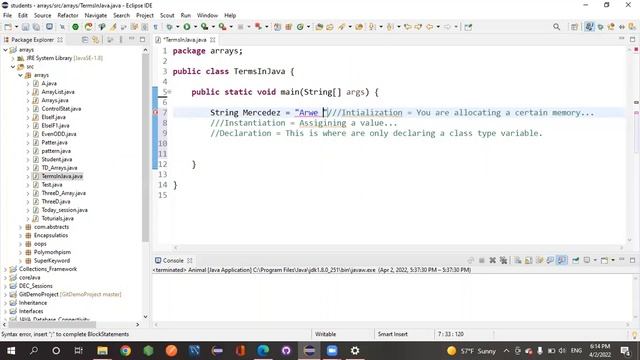Viewport: 640px width, 360px height.
Task: Open the New wizard dropdown arrow
Action: pyautogui.click(x=16, y=27)
